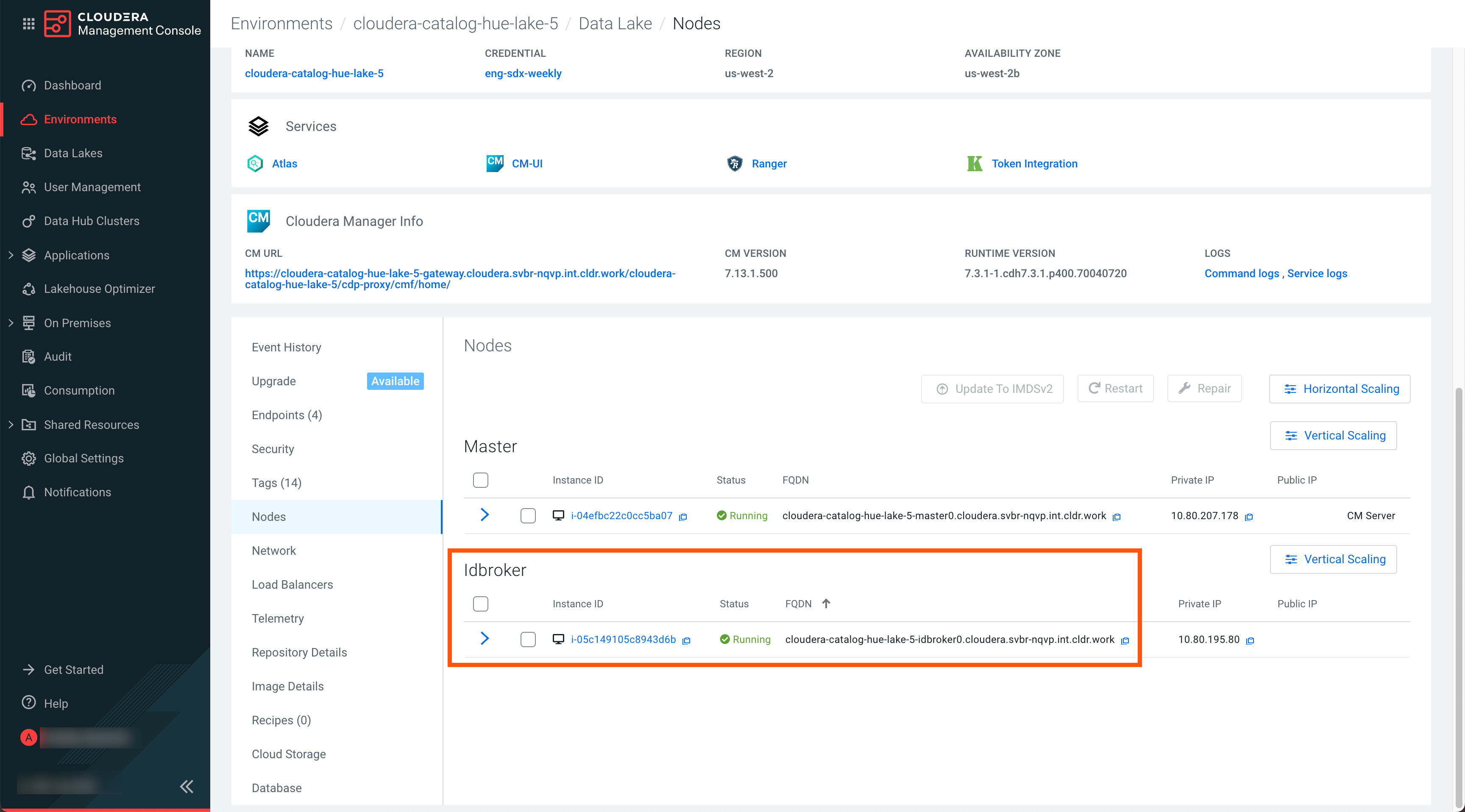Open the app launcher grid icon

click(x=28, y=24)
